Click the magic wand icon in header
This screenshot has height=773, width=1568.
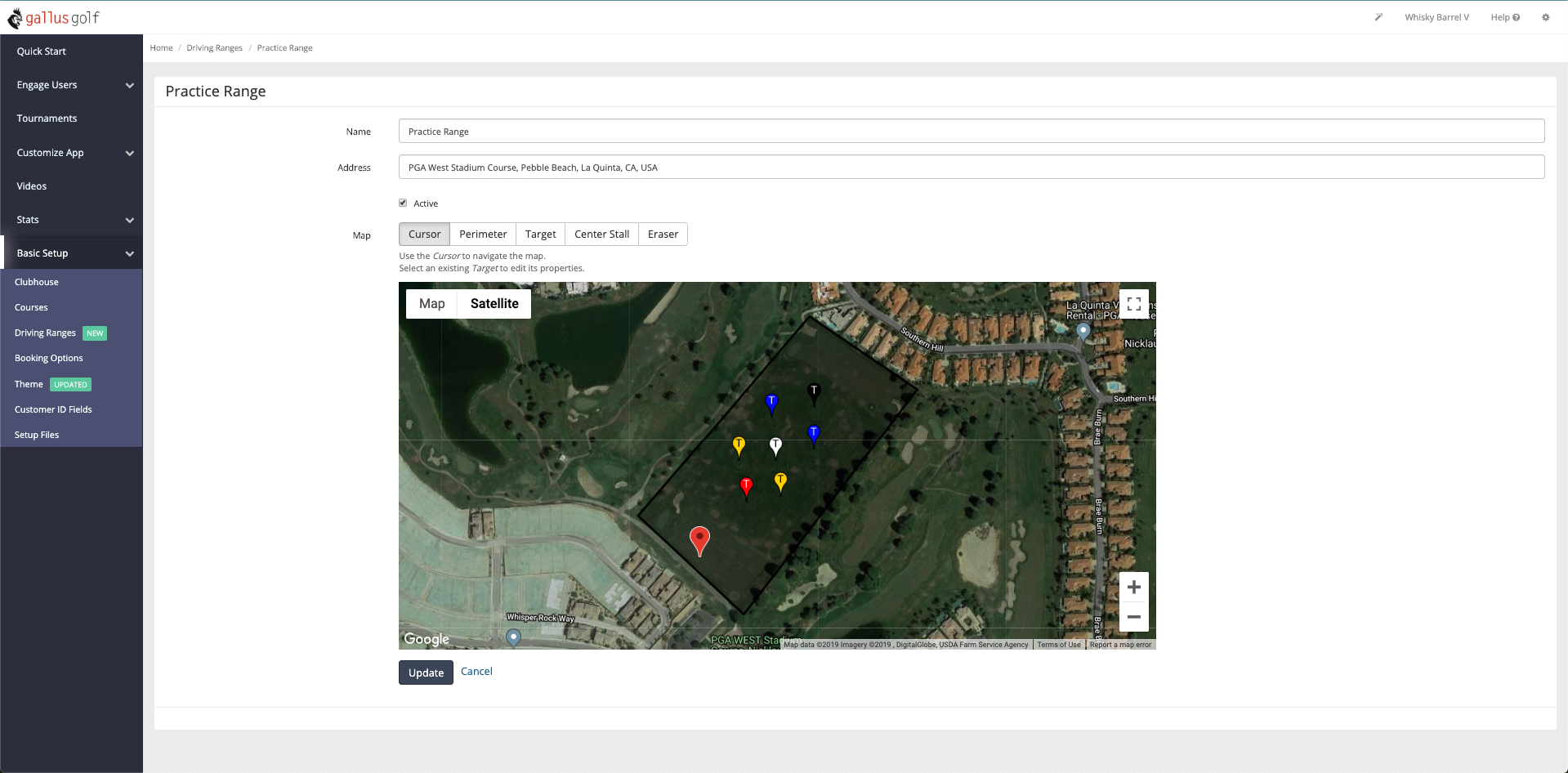1378,17
